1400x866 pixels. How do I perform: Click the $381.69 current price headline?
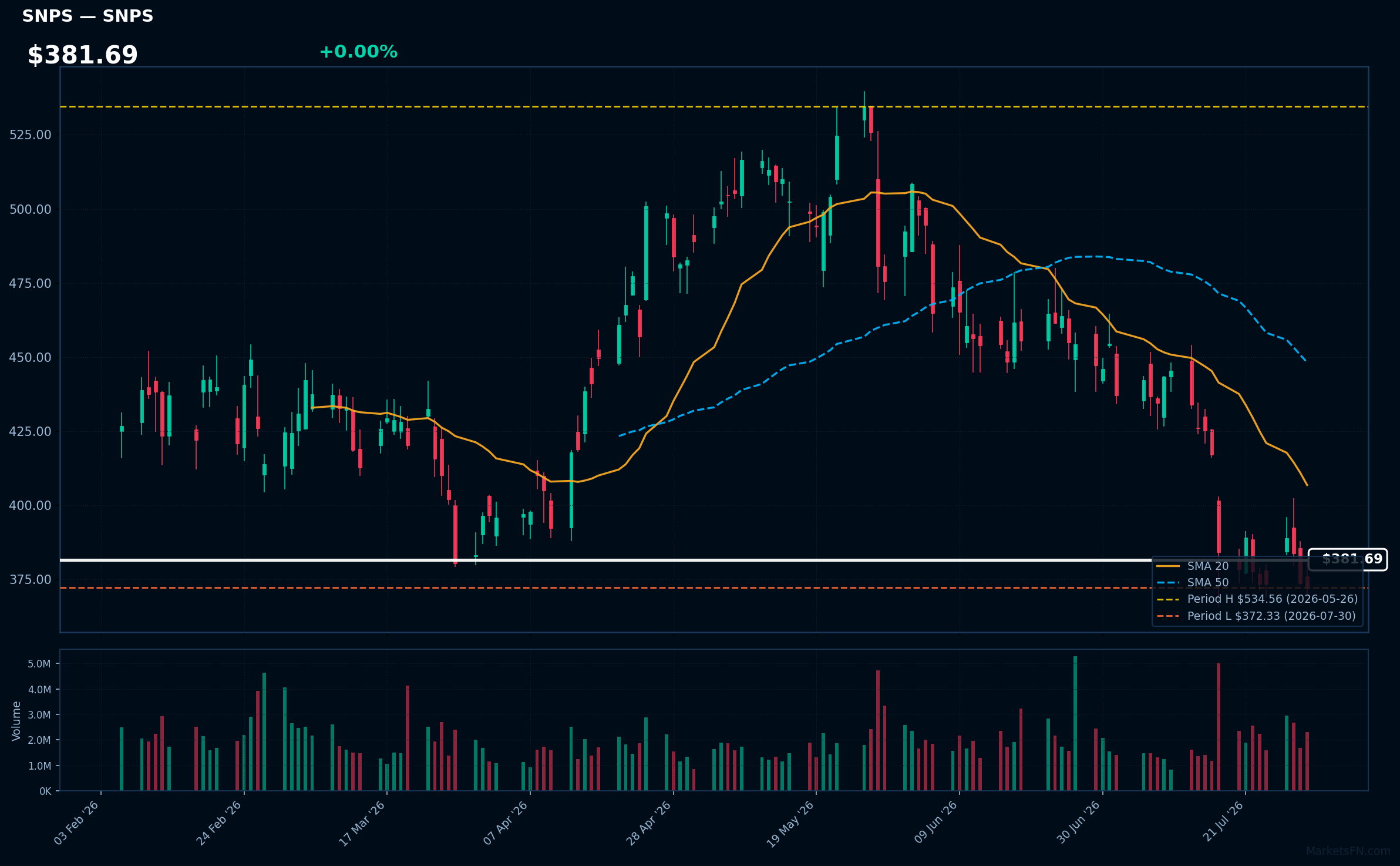(82, 55)
